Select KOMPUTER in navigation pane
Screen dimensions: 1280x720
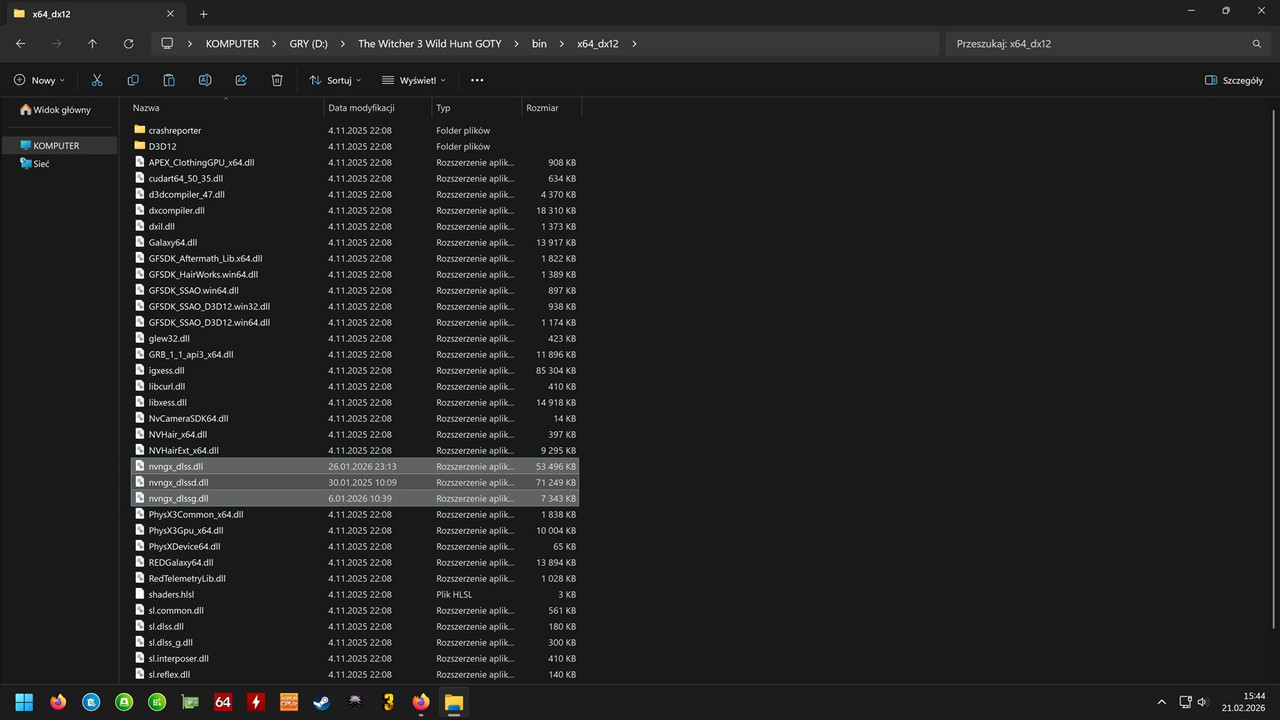click(60, 145)
